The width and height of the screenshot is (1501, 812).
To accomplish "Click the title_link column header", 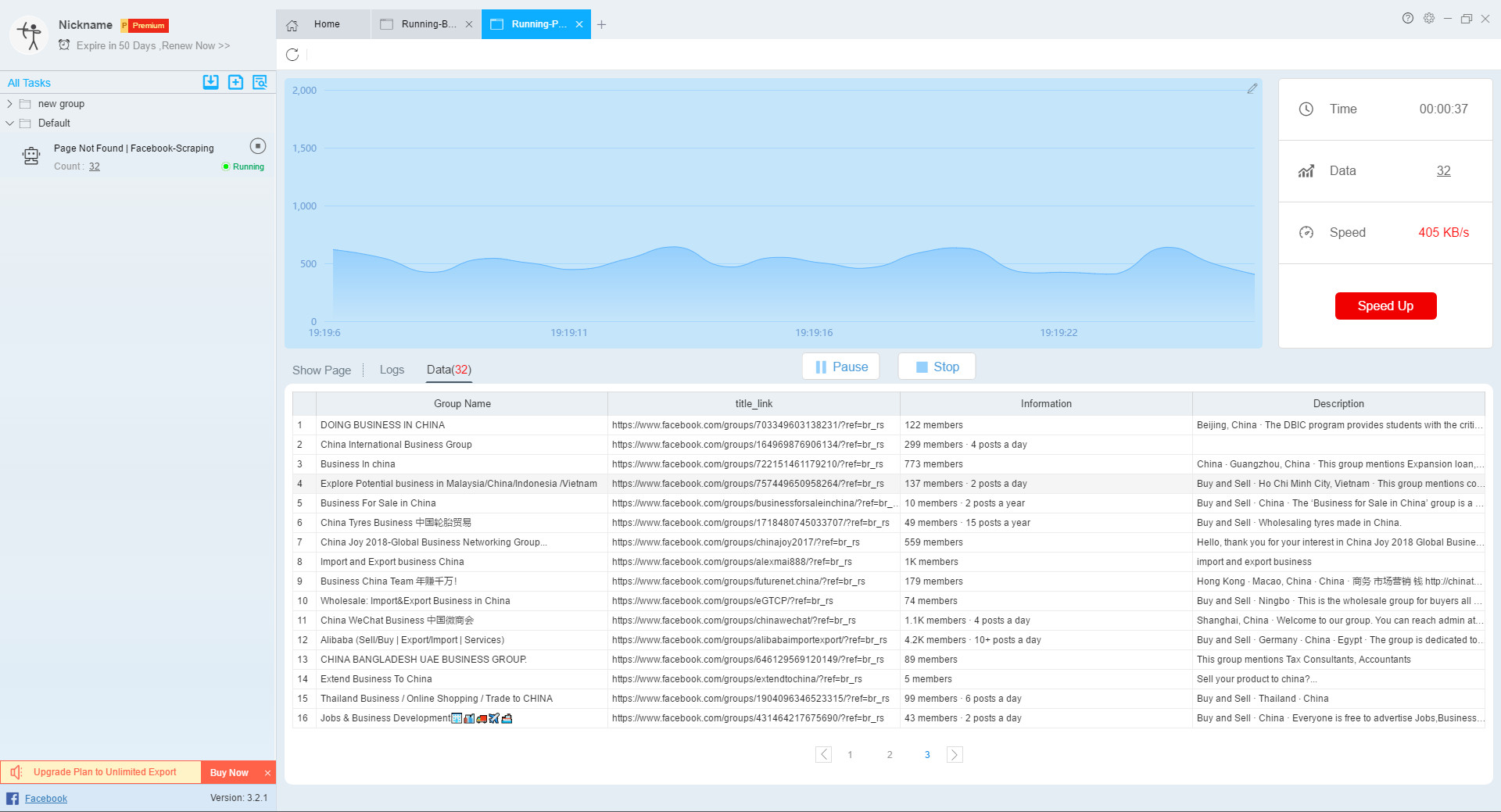I will [754, 404].
